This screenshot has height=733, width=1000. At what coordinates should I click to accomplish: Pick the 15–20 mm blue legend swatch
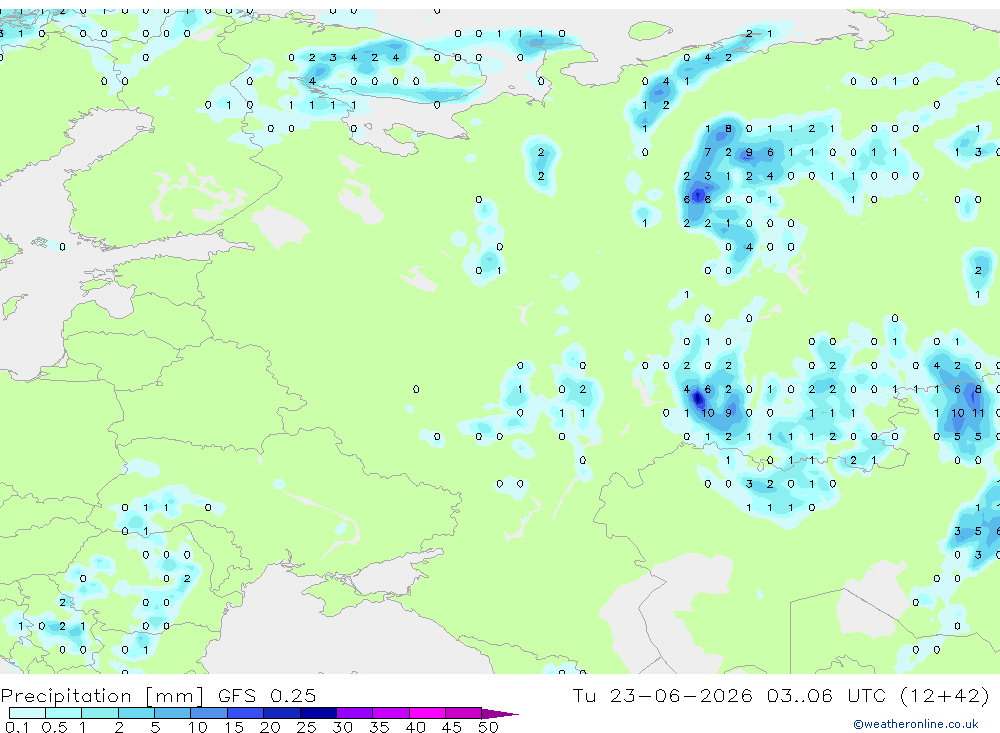point(245,713)
